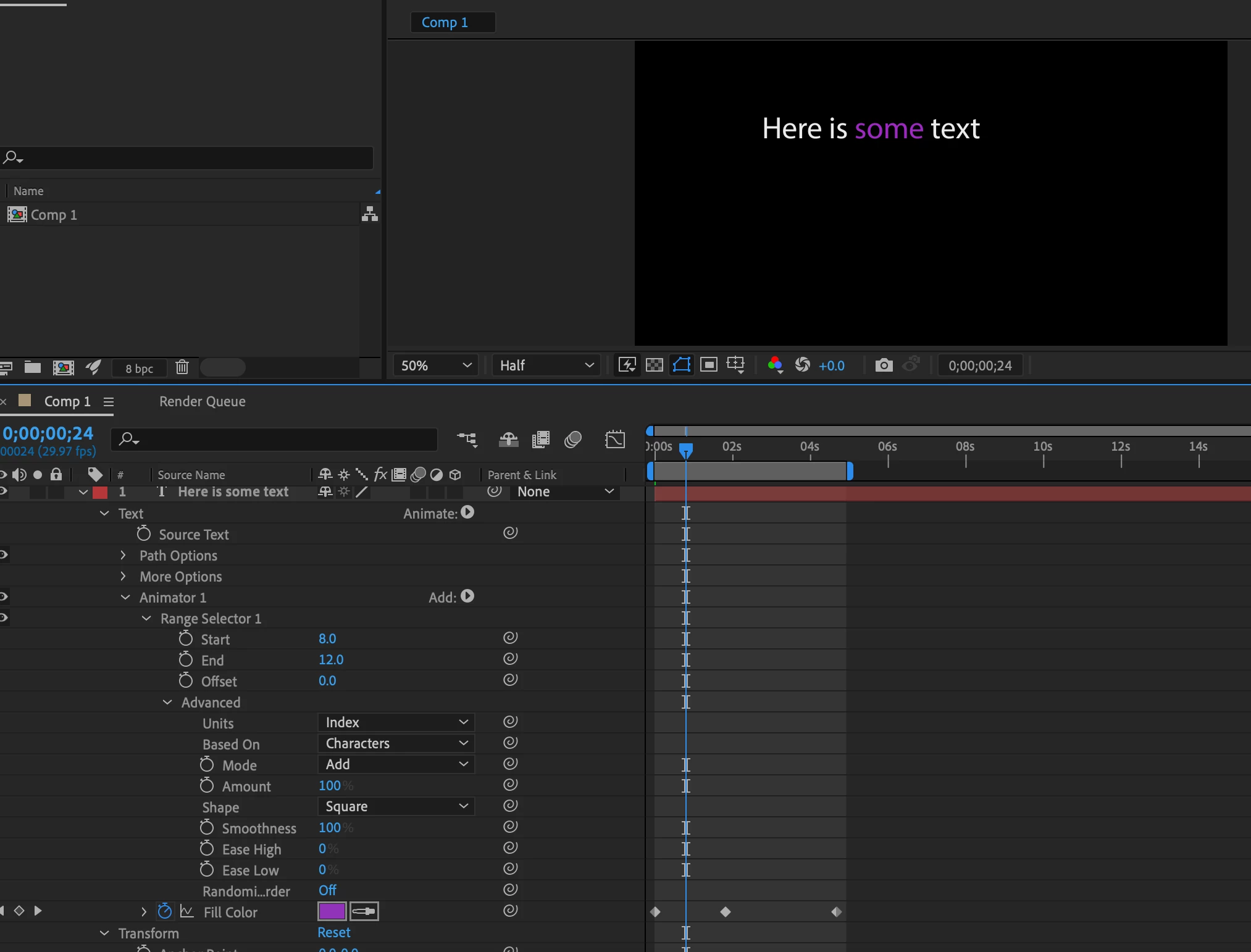Open the Shape Square dropdown
Screen dimensions: 1251x952
(396, 806)
